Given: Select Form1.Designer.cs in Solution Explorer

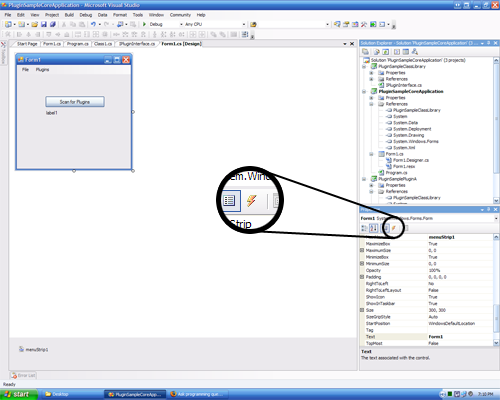Looking at the screenshot, I should pyautogui.click(x=407, y=160).
